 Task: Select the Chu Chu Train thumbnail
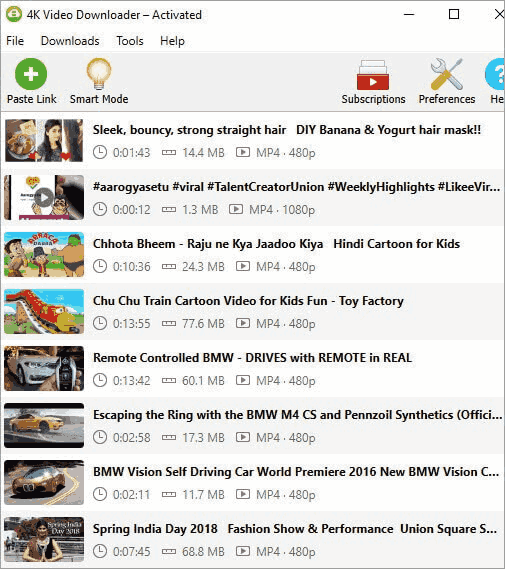pyautogui.click(x=44, y=311)
